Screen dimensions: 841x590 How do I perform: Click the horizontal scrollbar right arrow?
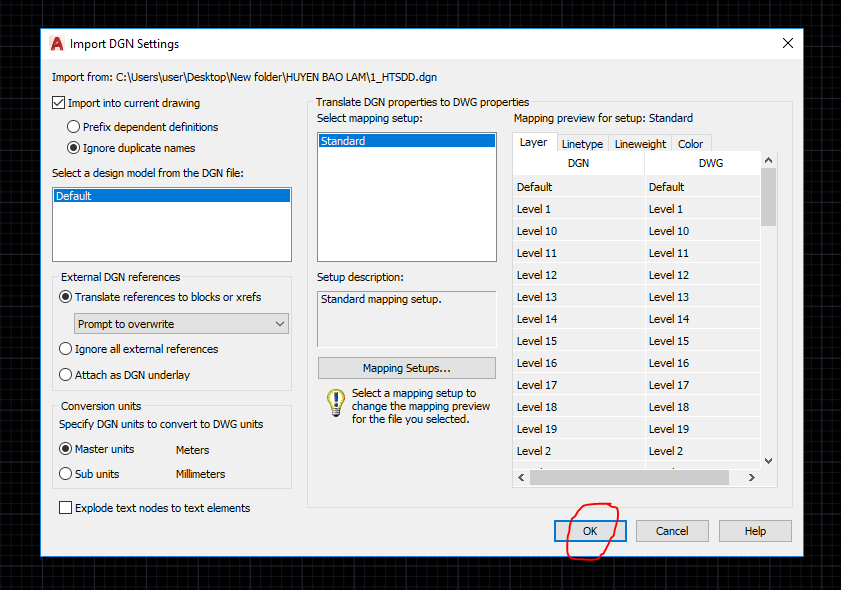[x=752, y=478]
